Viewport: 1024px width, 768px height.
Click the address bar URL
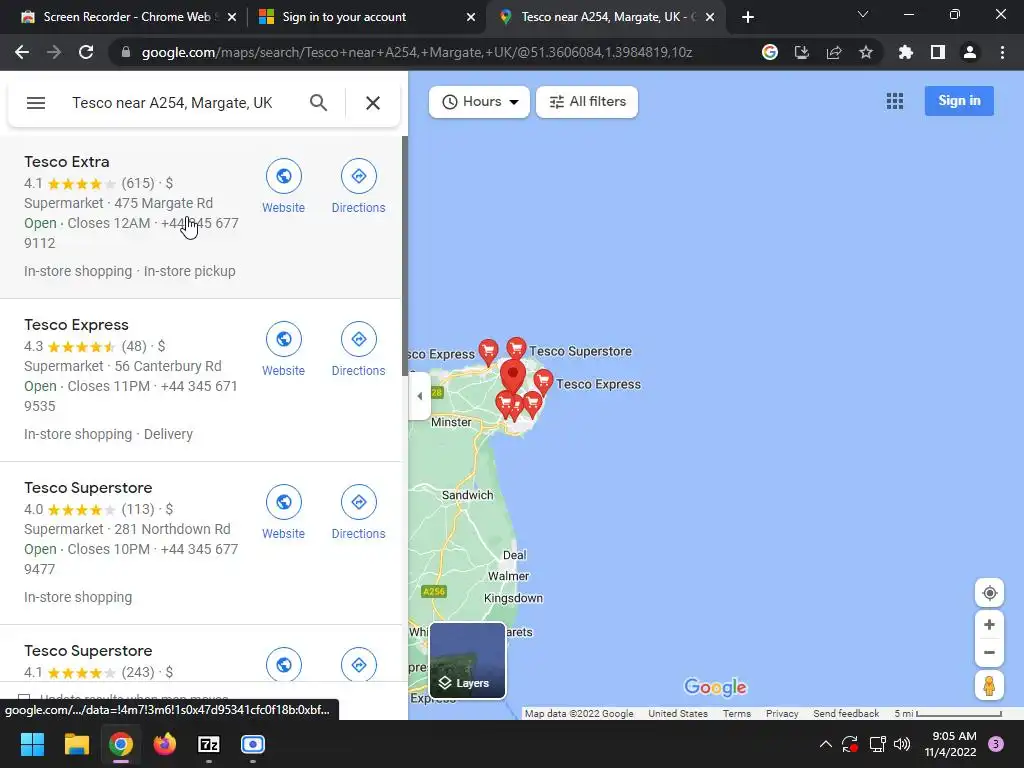click(417, 52)
